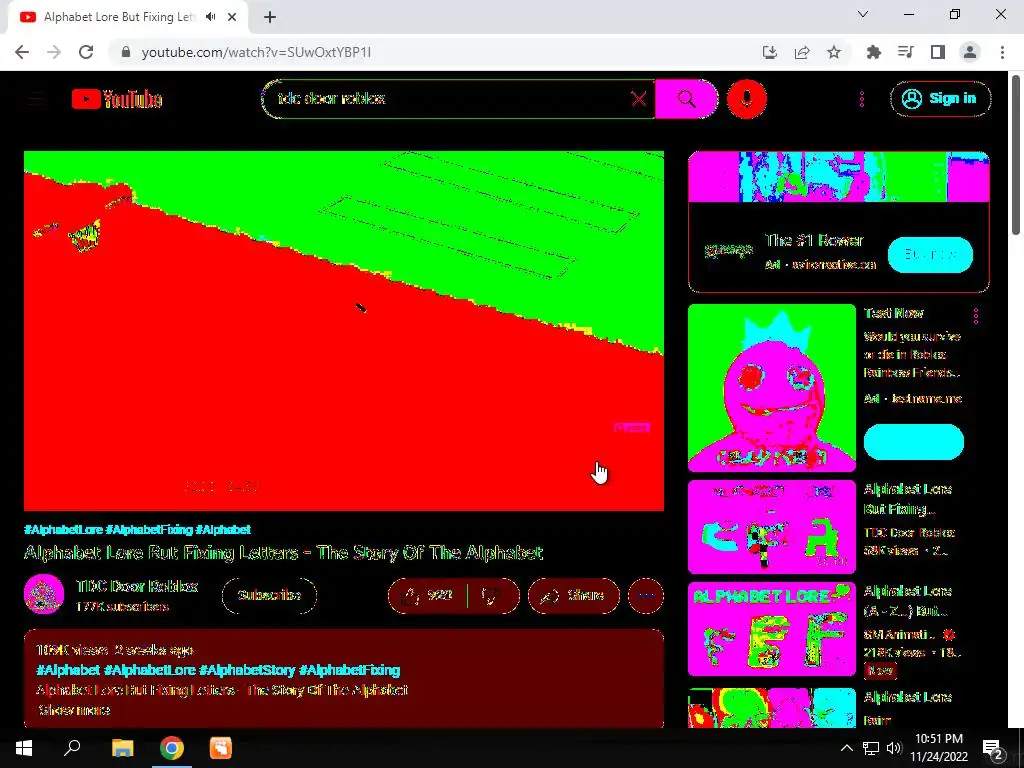The image size is (1024, 768).
Task: Open the YouTube guide hamburger menu
Action: click(36, 99)
